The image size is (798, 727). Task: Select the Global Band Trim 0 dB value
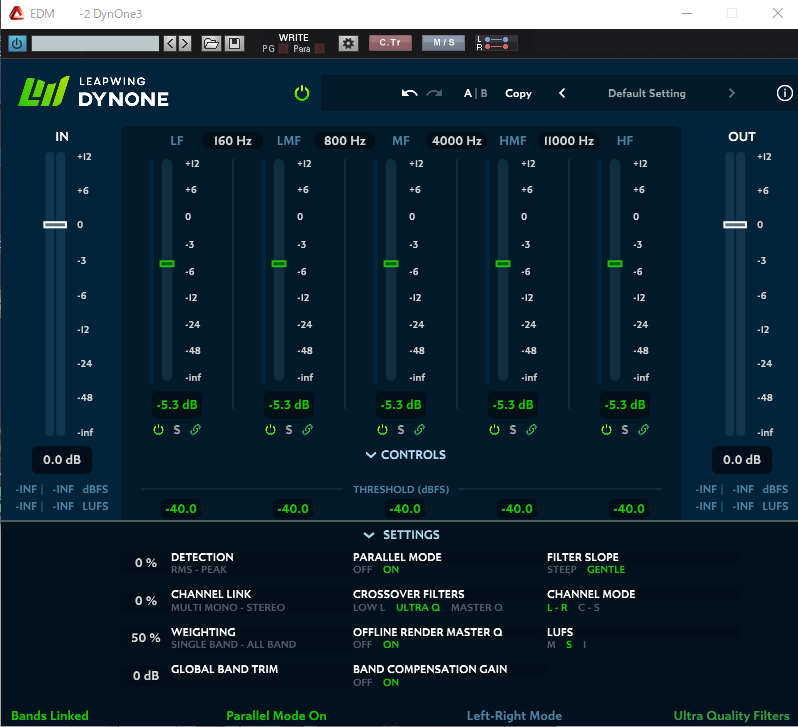146,676
